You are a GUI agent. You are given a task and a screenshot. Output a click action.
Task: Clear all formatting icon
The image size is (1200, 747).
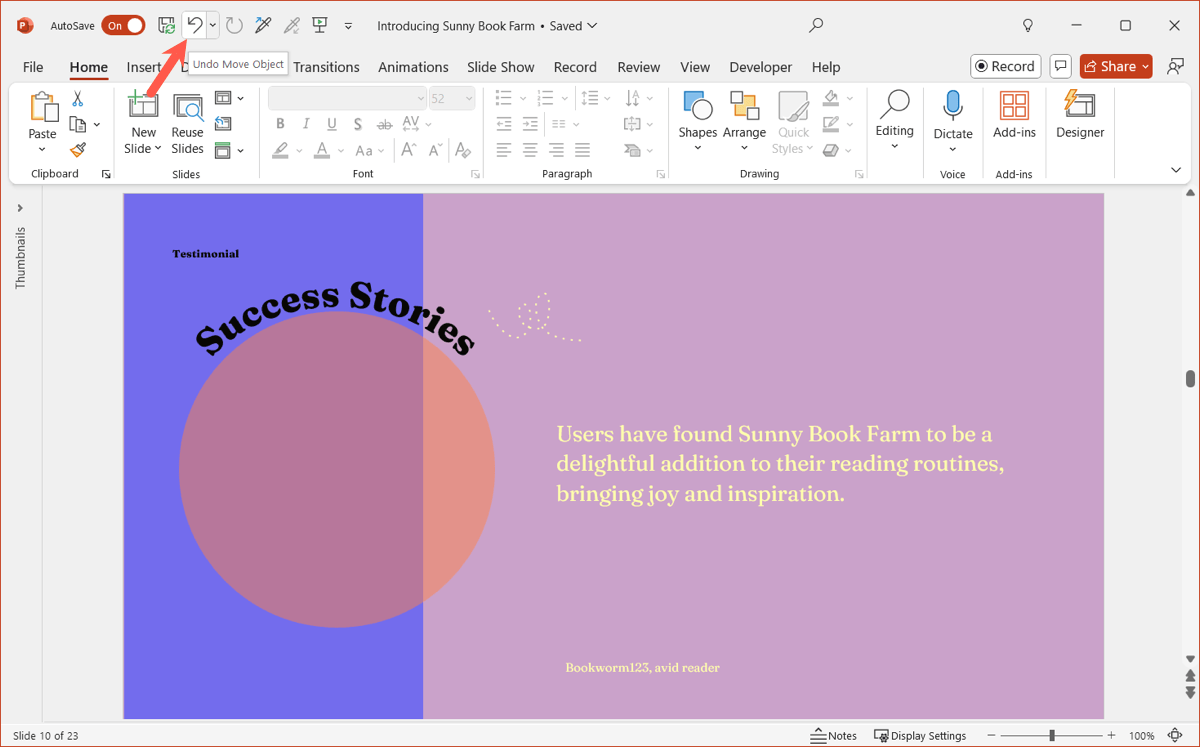(462, 150)
